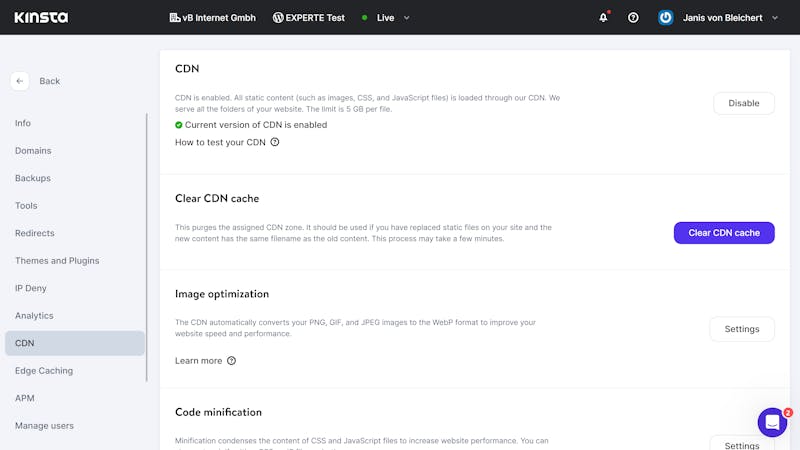Open the help question mark icon
Screen dimensions: 800x450
[x=633, y=17]
